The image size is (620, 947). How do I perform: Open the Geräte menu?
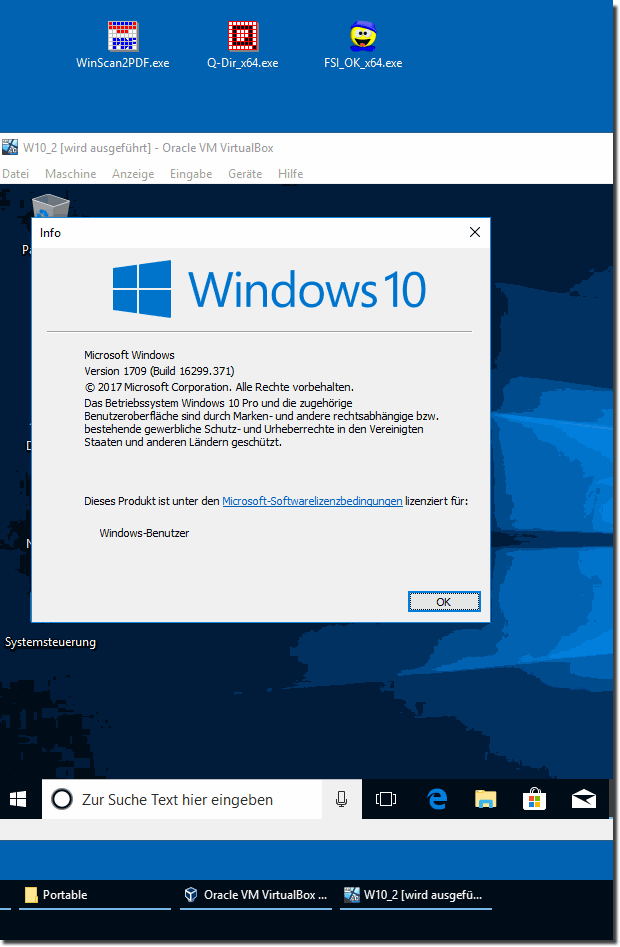click(245, 174)
